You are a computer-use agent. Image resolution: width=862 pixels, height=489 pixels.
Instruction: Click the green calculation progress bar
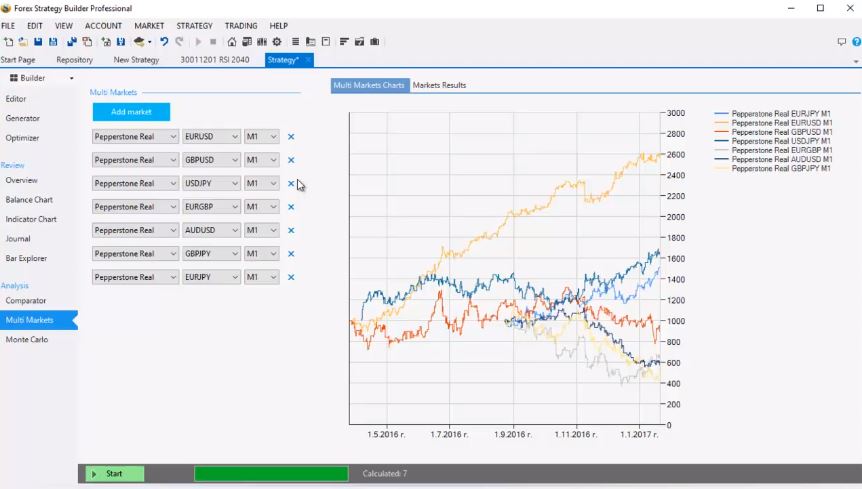272,474
